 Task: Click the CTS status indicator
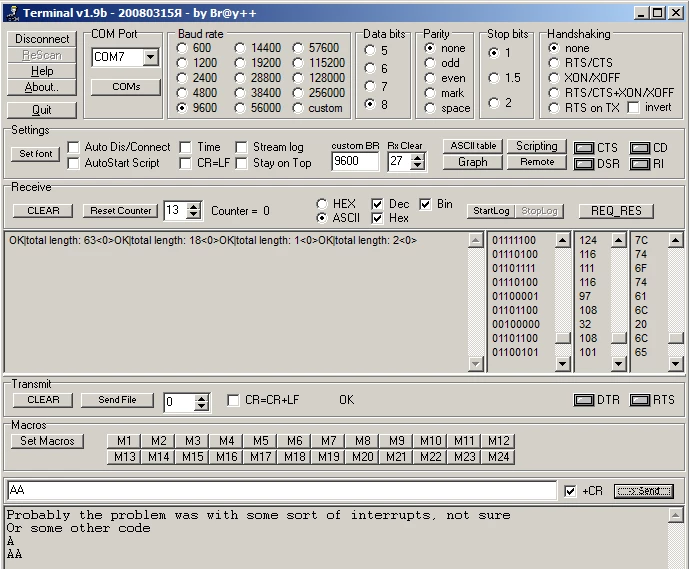(584, 148)
